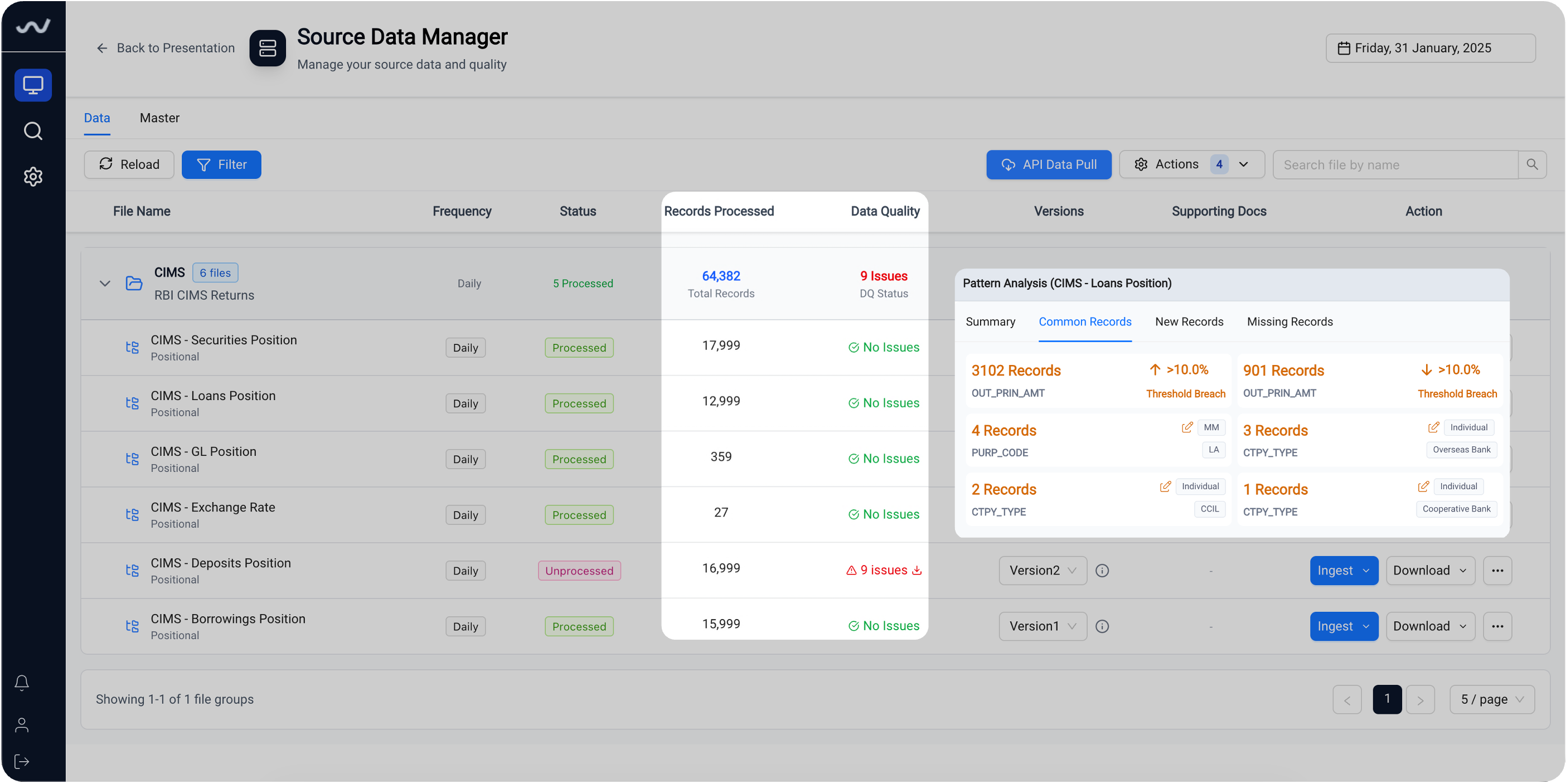Select page 1 in pagination
This screenshot has height=784, width=1566.
pyautogui.click(x=1386, y=700)
